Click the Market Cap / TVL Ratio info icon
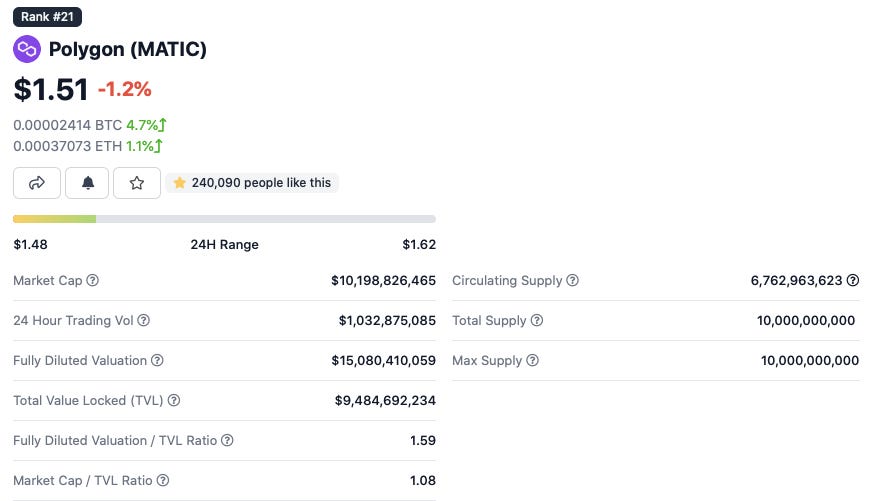The width and height of the screenshot is (874, 501). (x=163, y=480)
